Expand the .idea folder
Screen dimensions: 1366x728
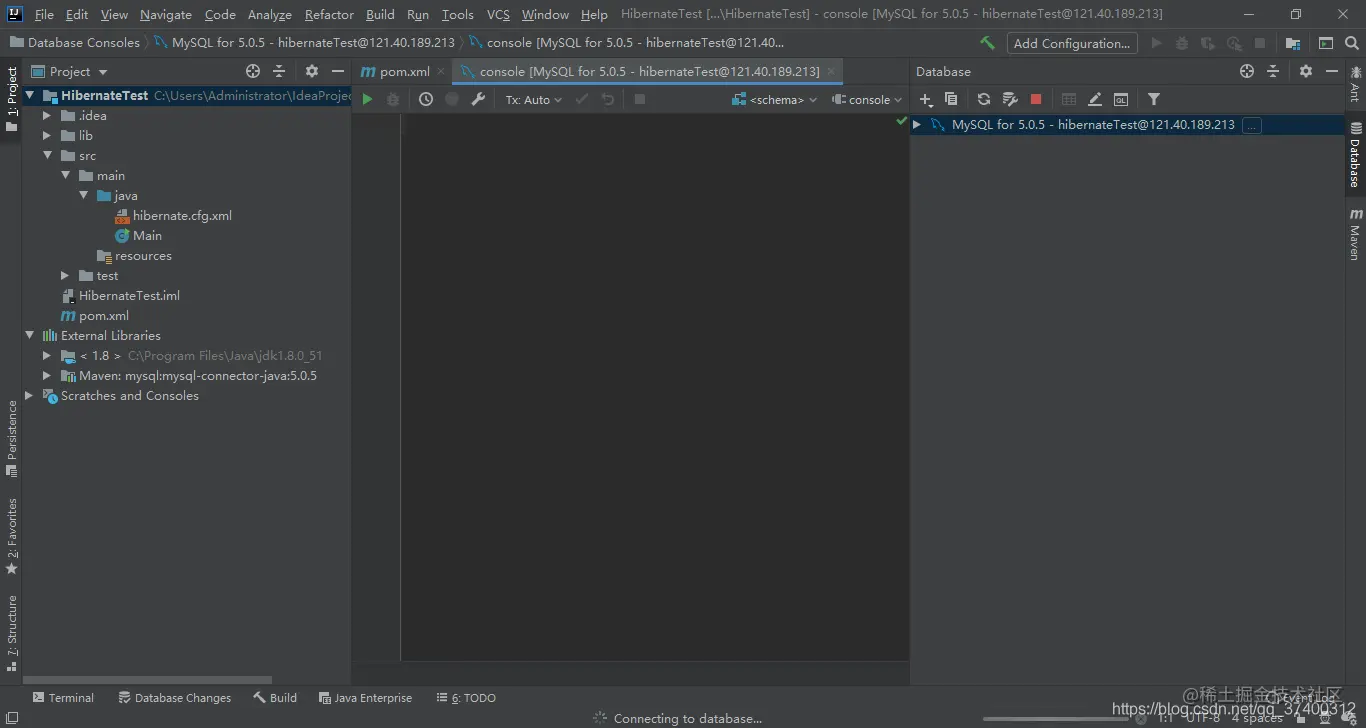[x=47, y=116]
